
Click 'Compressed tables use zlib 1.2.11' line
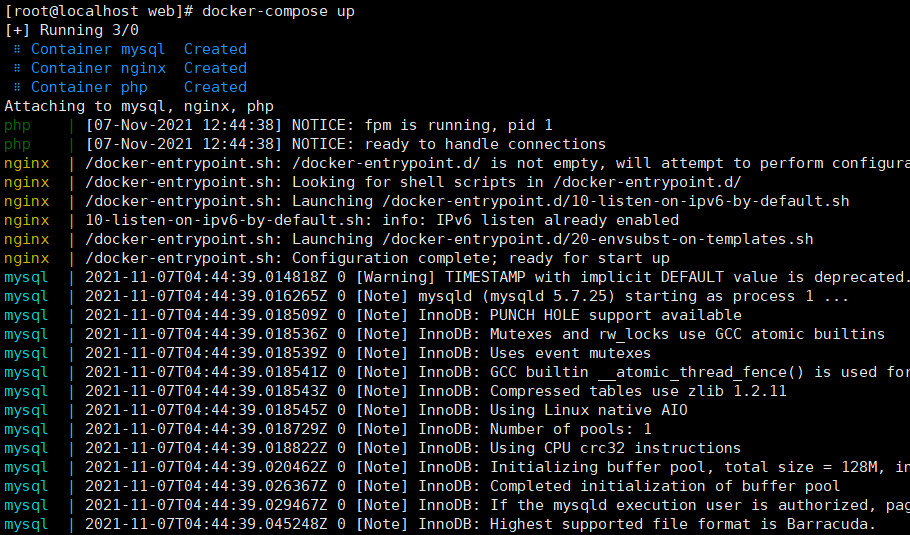point(638,392)
